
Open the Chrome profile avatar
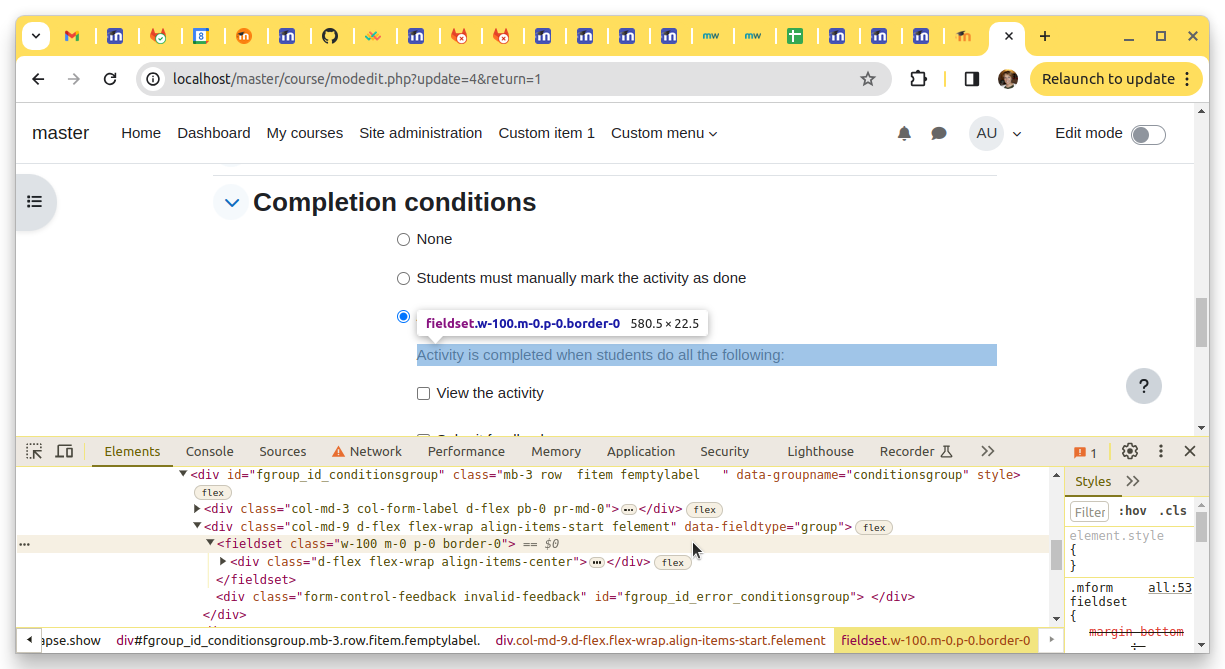1008,79
